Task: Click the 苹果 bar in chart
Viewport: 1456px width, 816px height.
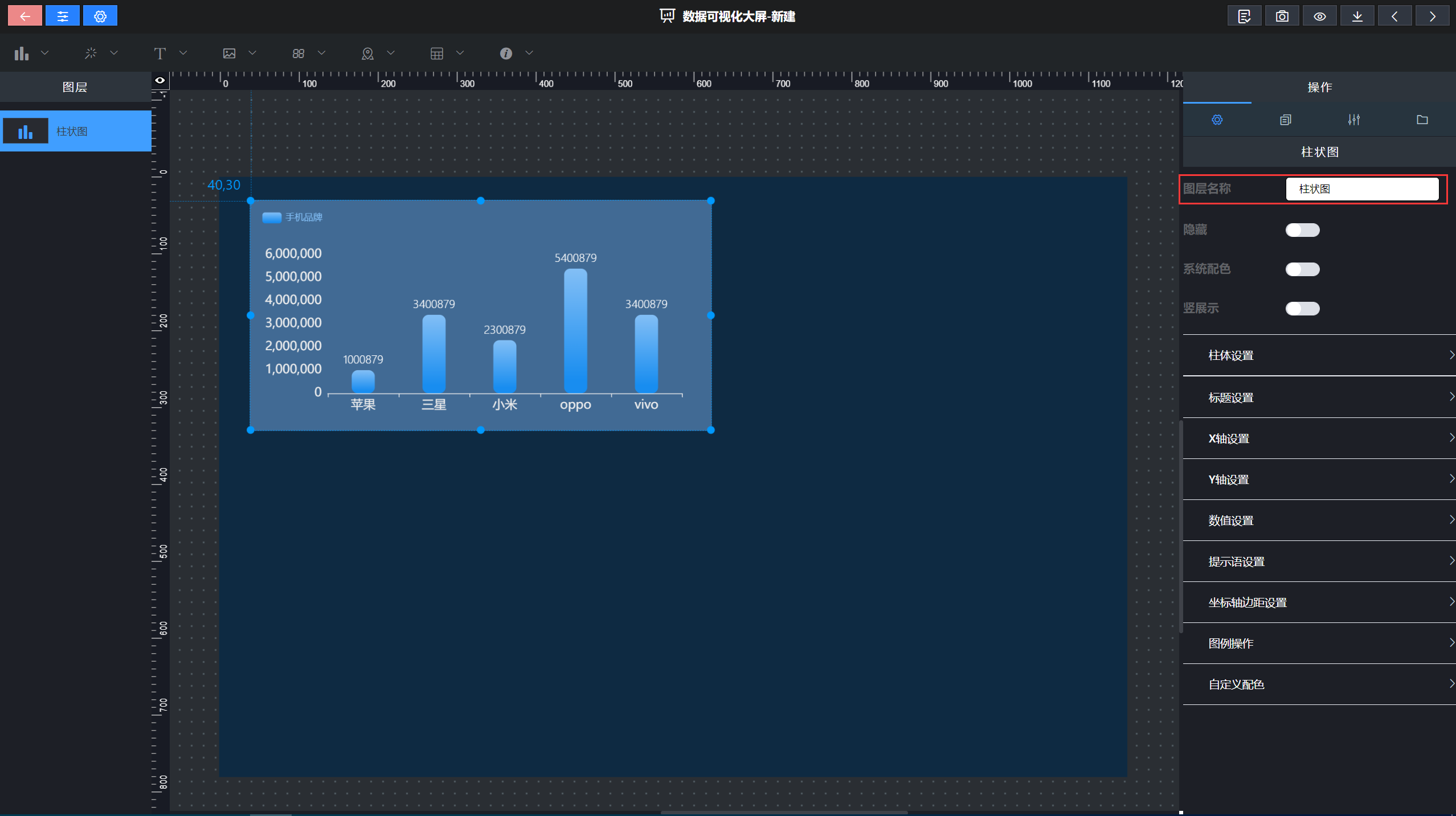Action: click(363, 382)
